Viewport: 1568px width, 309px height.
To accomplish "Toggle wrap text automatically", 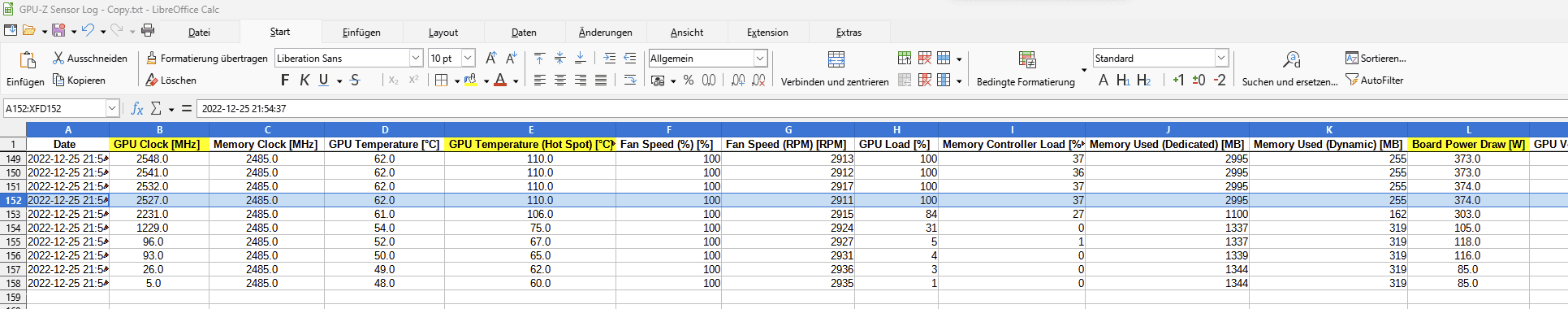I will coord(630,81).
